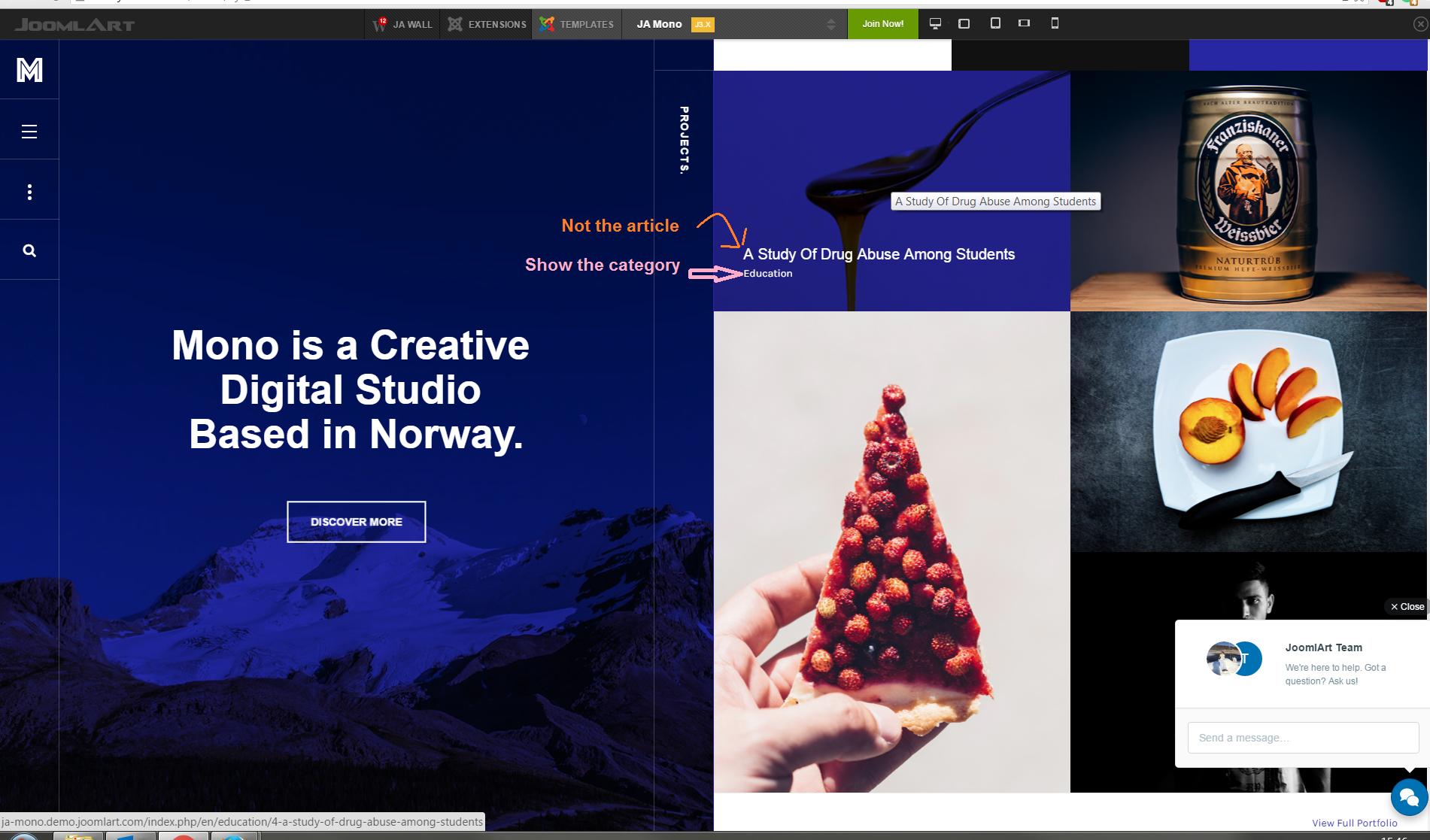Close the demo bar with X icon
The image size is (1430, 840).
click(x=1420, y=24)
